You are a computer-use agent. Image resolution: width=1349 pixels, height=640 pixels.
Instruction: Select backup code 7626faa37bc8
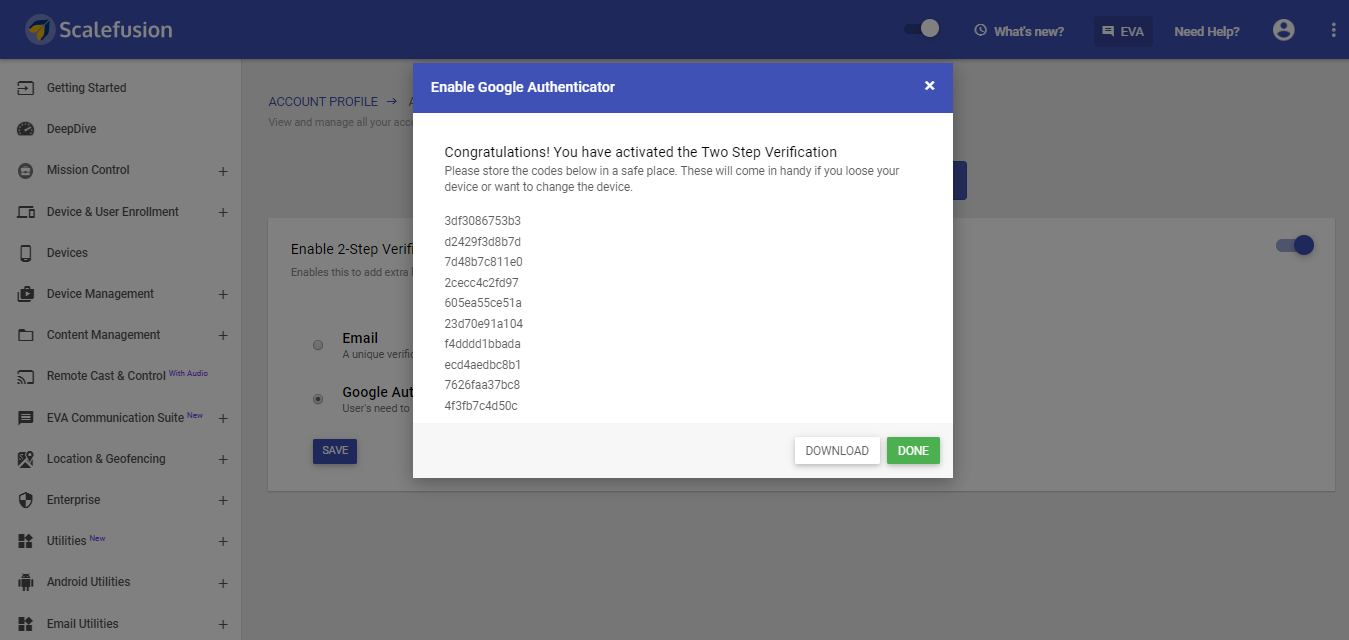(x=482, y=385)
